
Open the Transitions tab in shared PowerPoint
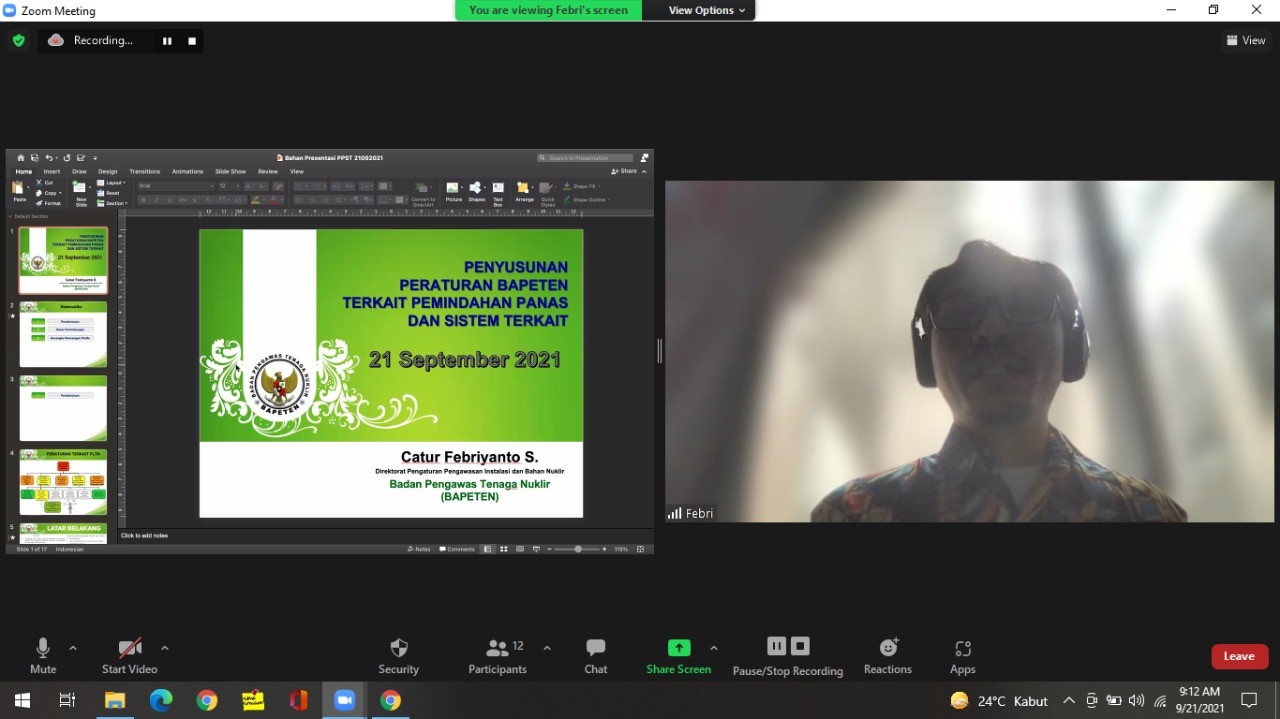(145, 172)
